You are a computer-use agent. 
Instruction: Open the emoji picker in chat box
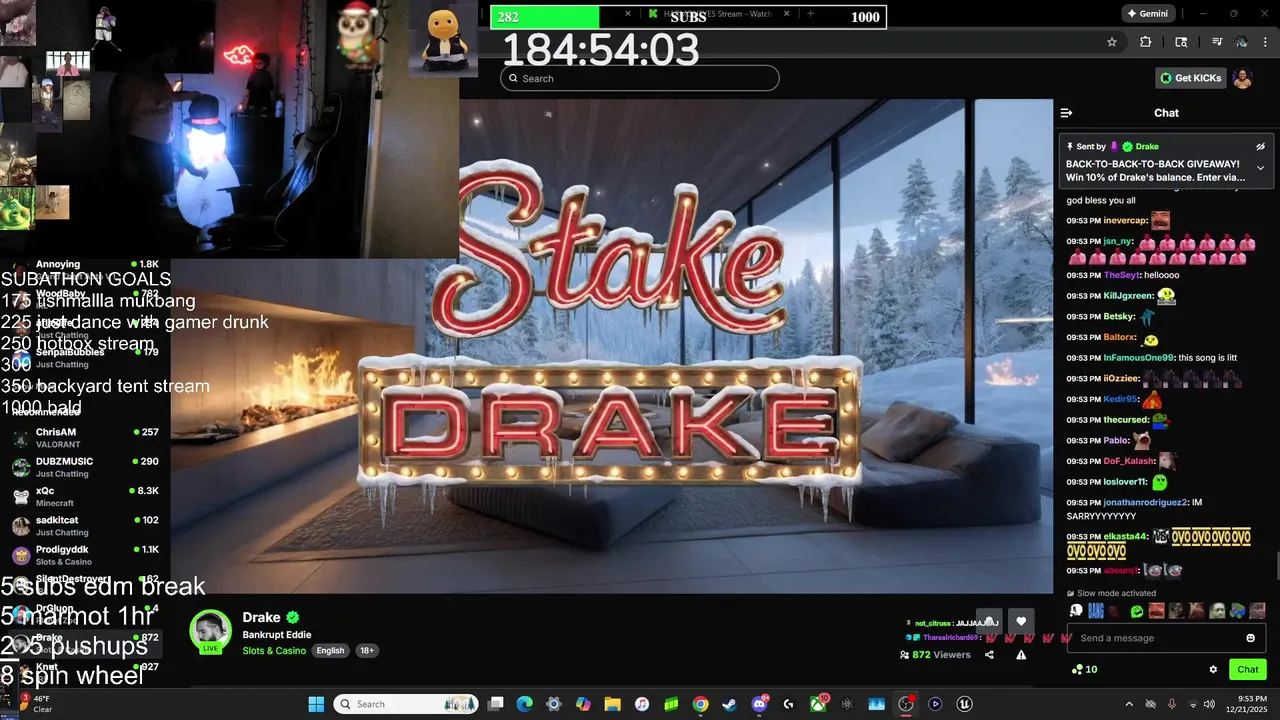click(x=1250, y=638)
